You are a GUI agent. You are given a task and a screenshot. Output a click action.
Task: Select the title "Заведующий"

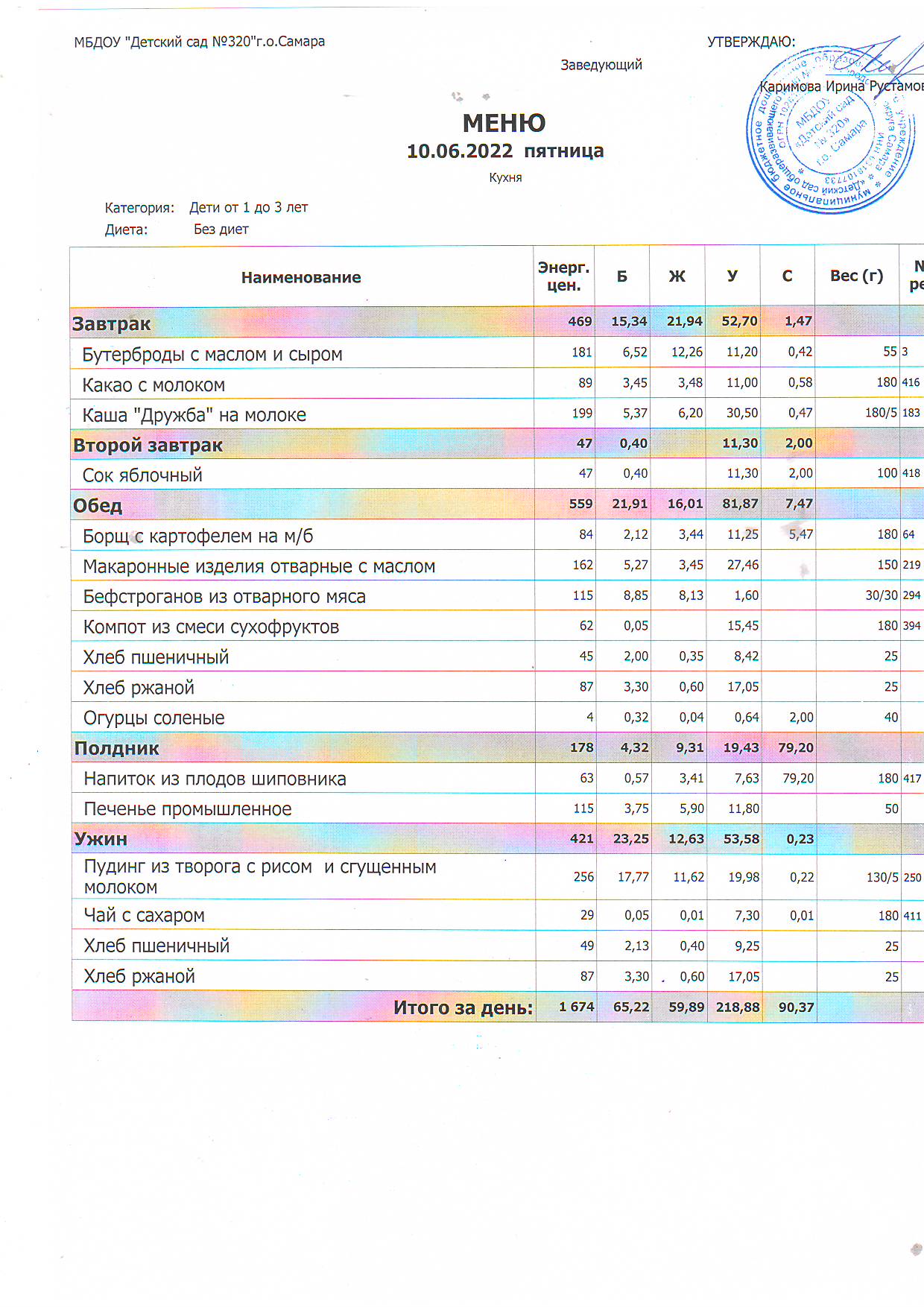coord(601,65)
